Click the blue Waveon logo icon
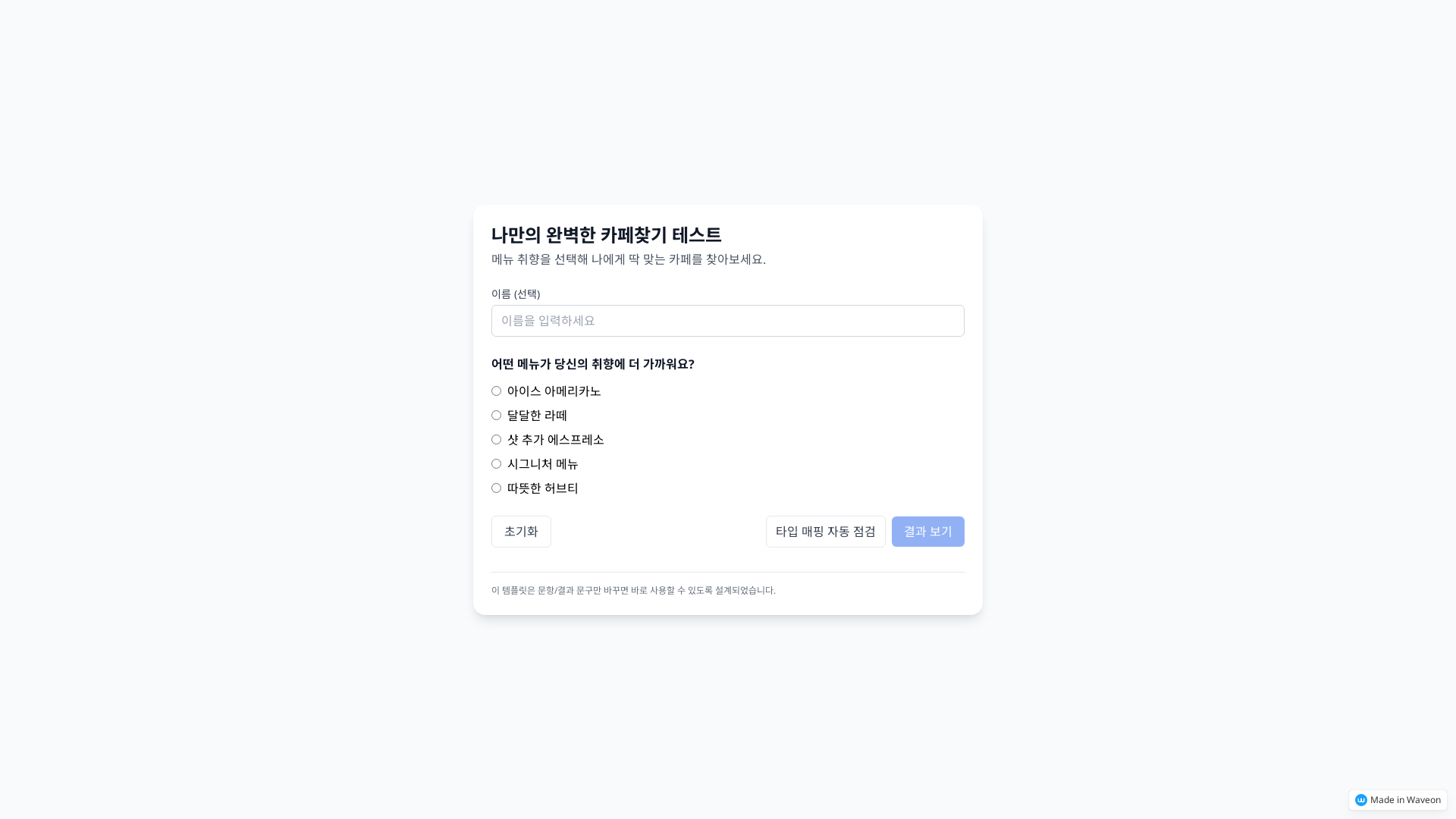 point(1362,799)
